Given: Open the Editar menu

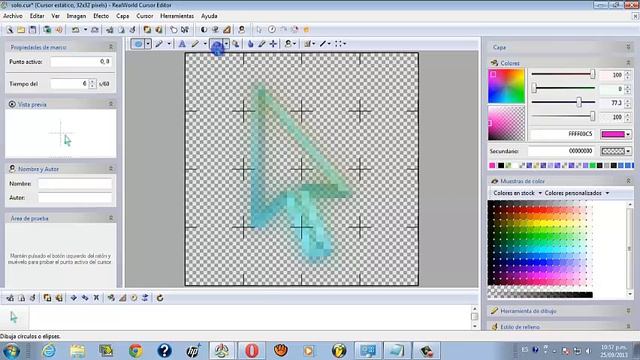Looking at the screenshot, I should 37,16.
